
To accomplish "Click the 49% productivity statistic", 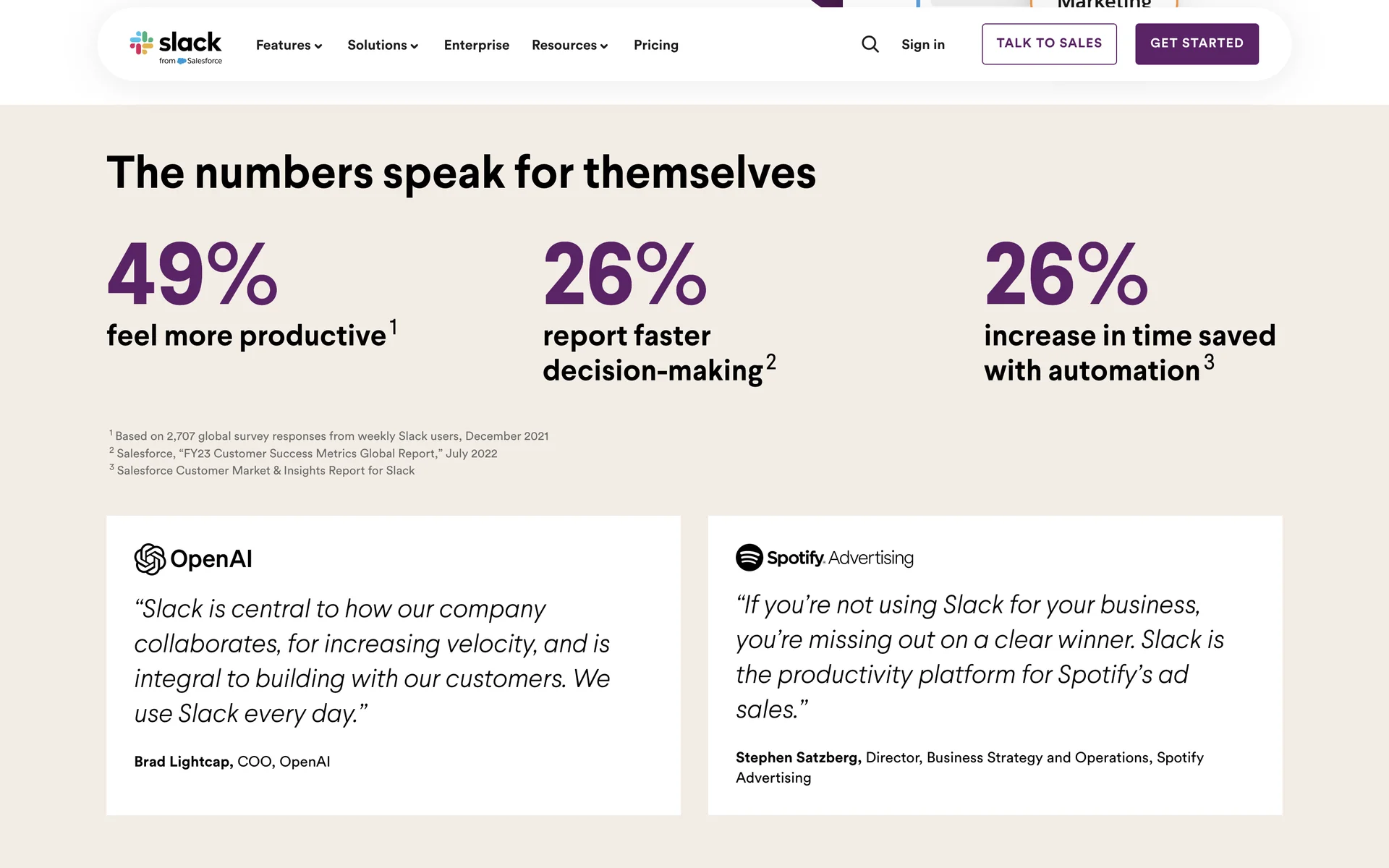I will pos(192,275).
